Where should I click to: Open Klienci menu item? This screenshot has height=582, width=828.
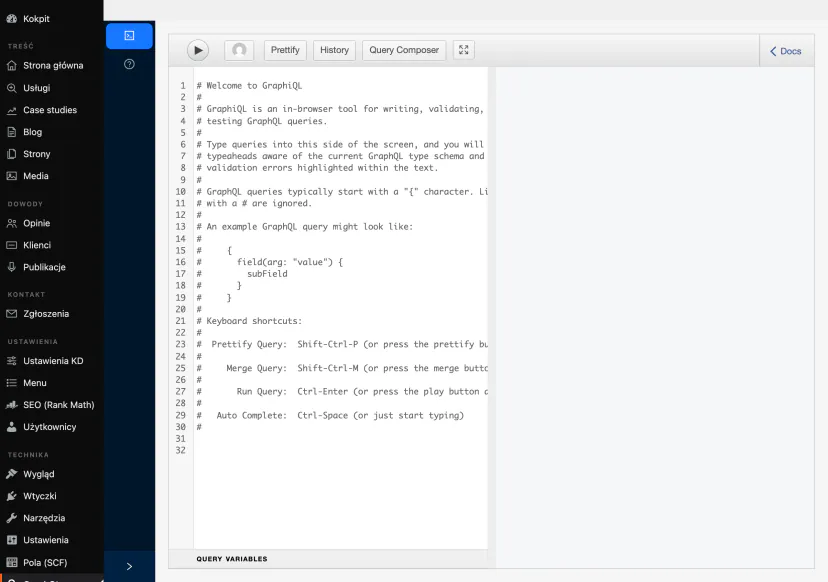52,245
